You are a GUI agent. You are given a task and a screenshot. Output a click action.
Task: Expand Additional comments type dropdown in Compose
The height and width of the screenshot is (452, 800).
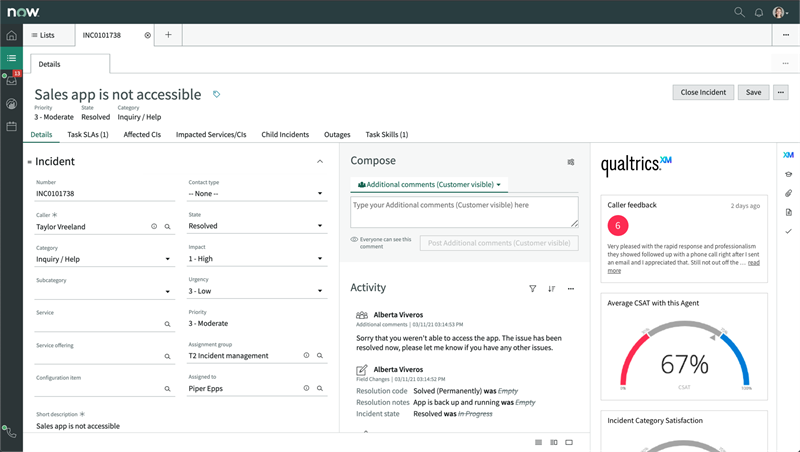pos(430,185)
